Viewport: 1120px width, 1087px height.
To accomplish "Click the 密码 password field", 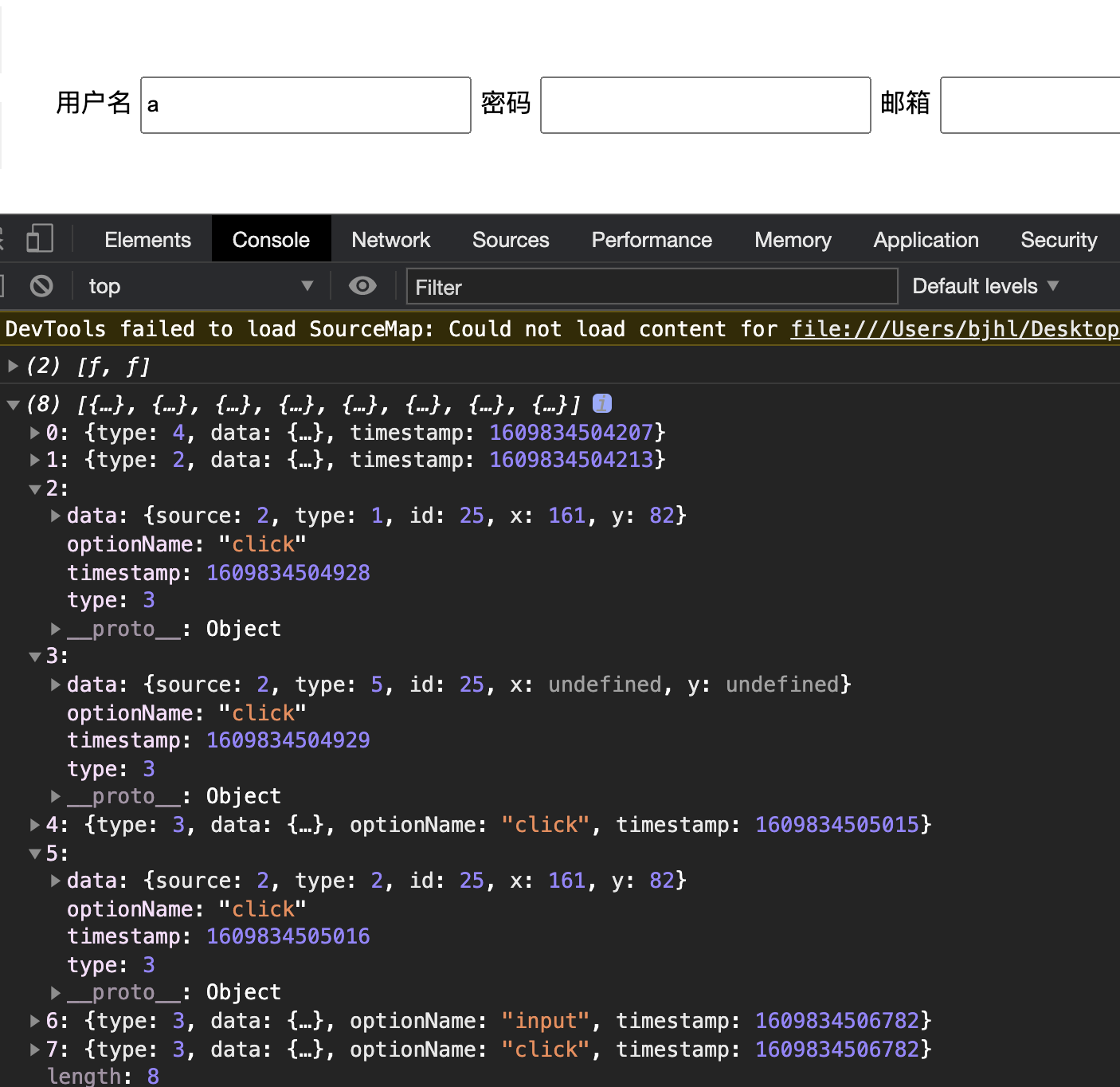I will pyautogui.click(x=704, y=104).
